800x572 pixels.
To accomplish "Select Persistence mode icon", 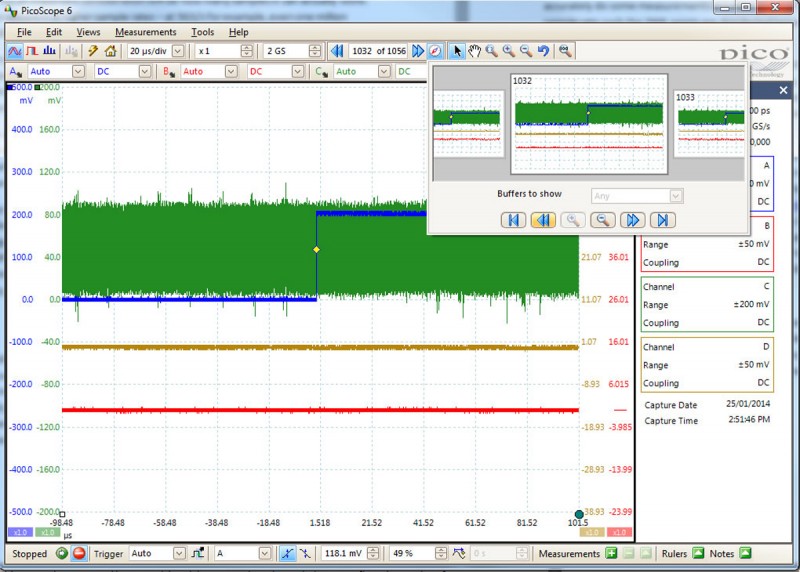I will (32, 51).
